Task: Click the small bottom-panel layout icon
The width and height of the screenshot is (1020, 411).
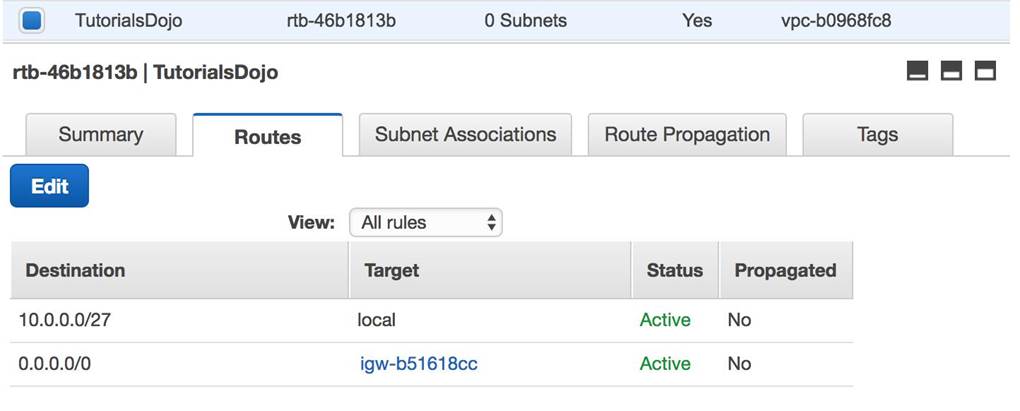Action: click(x=916, y=71)
